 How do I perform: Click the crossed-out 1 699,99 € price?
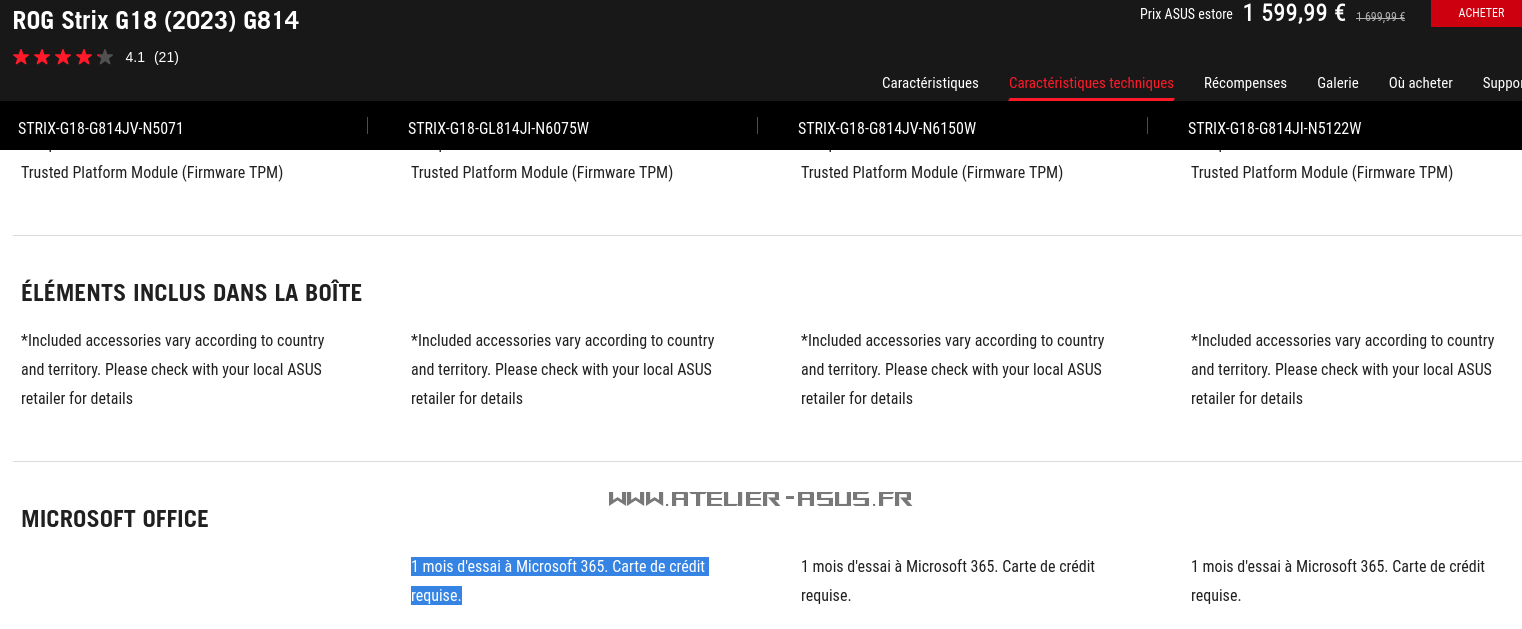(1380, 16)
